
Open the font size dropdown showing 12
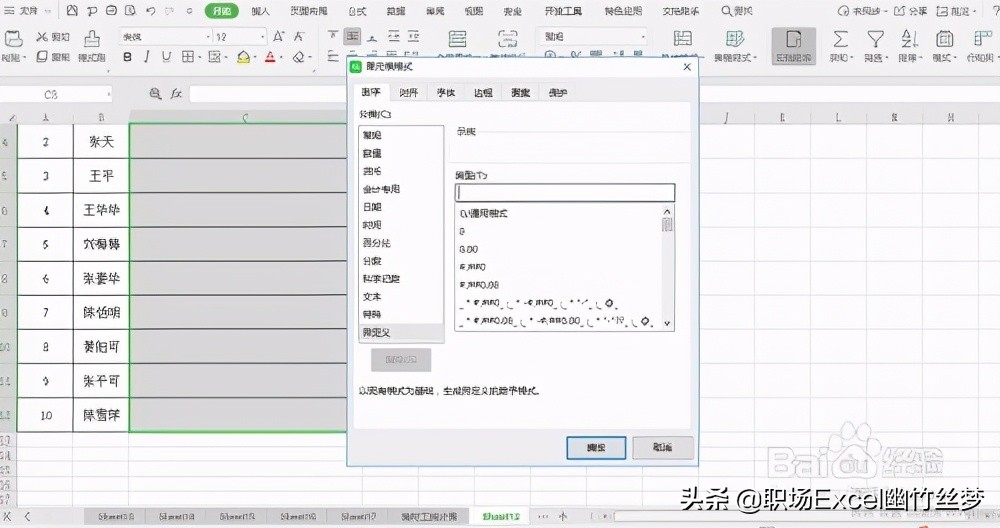pyautogui.click(x=262, y=37)
